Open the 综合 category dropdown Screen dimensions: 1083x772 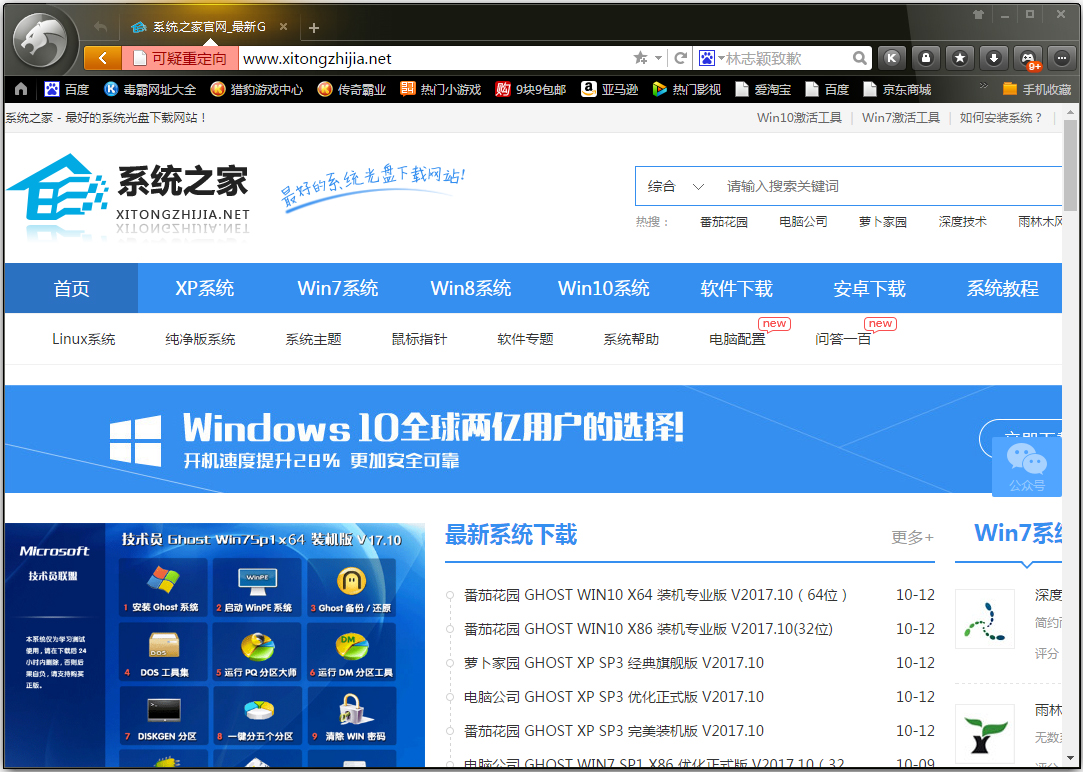675,186
